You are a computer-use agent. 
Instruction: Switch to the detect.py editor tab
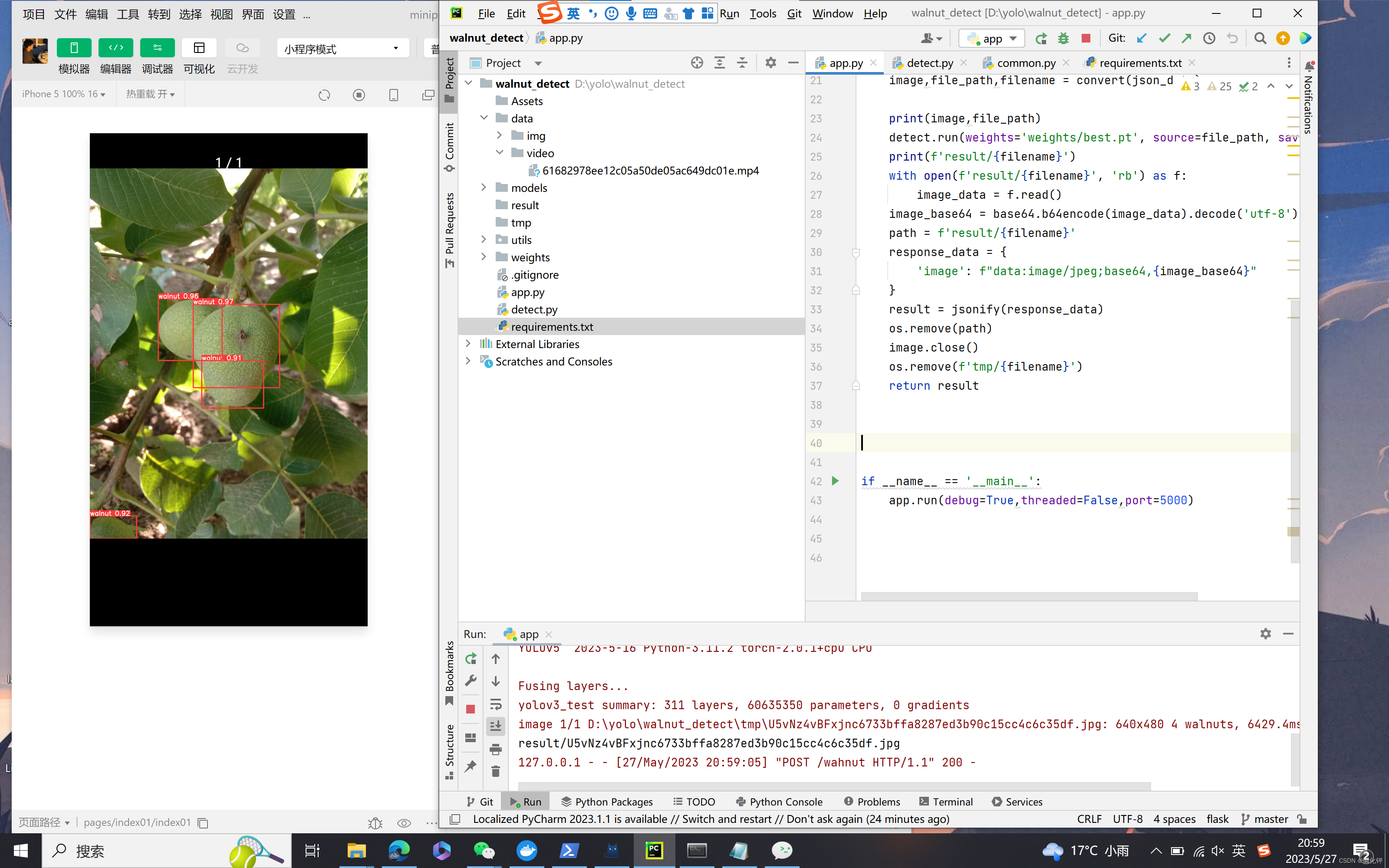point(929,63)
